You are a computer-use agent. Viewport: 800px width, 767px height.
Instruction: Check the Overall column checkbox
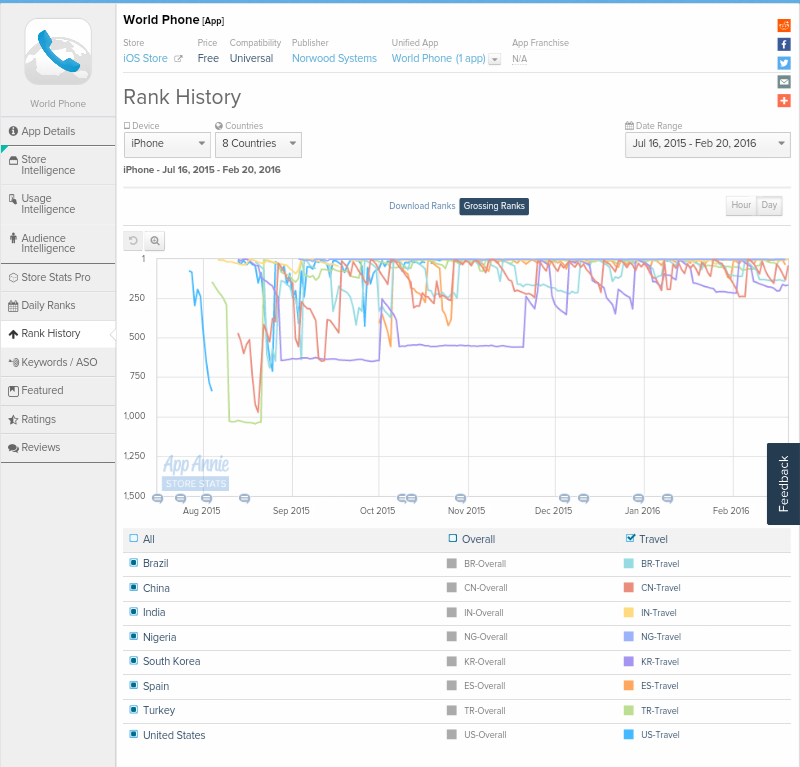click(450, 538)
